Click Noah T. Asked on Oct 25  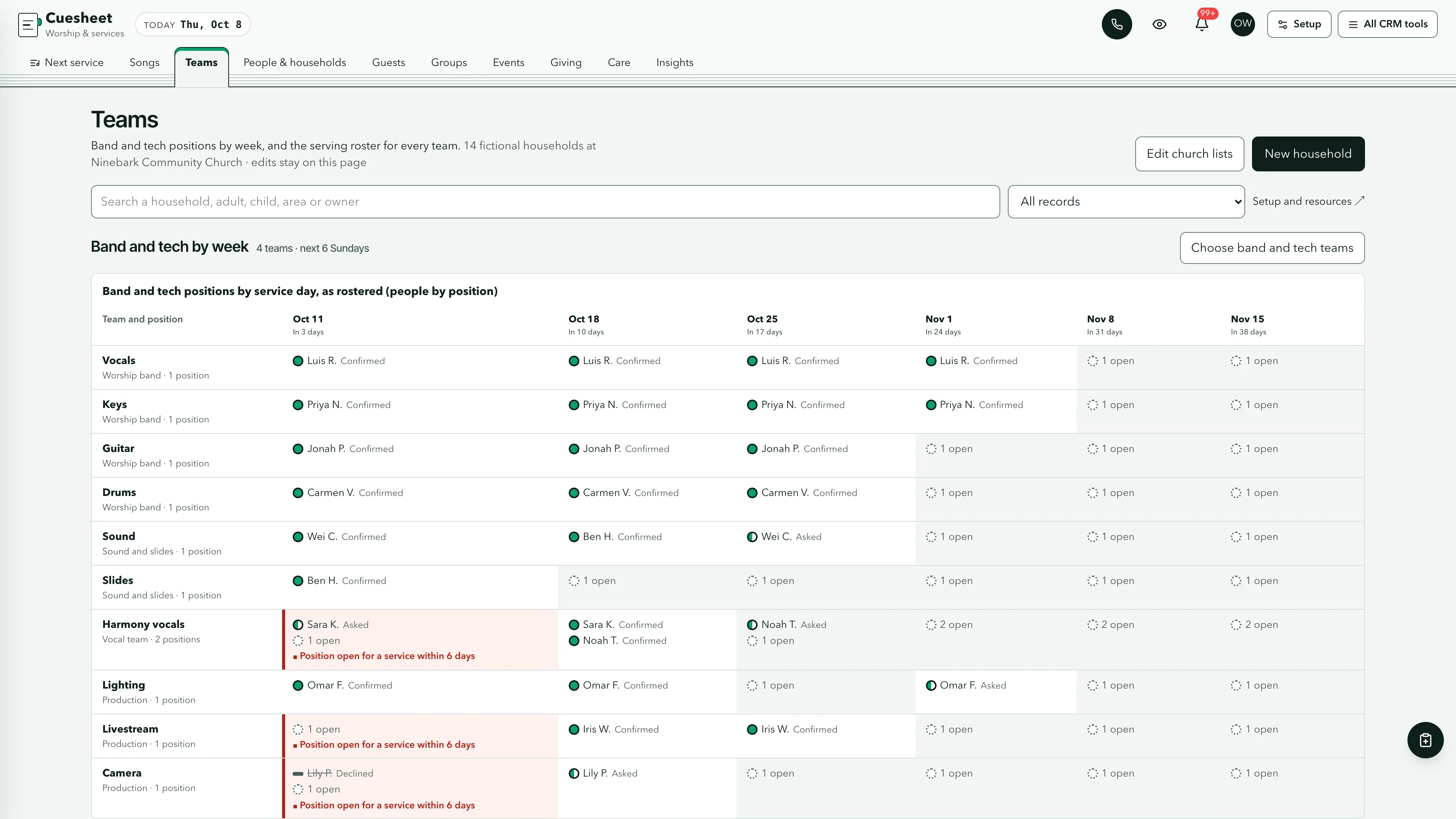point(787,624)
